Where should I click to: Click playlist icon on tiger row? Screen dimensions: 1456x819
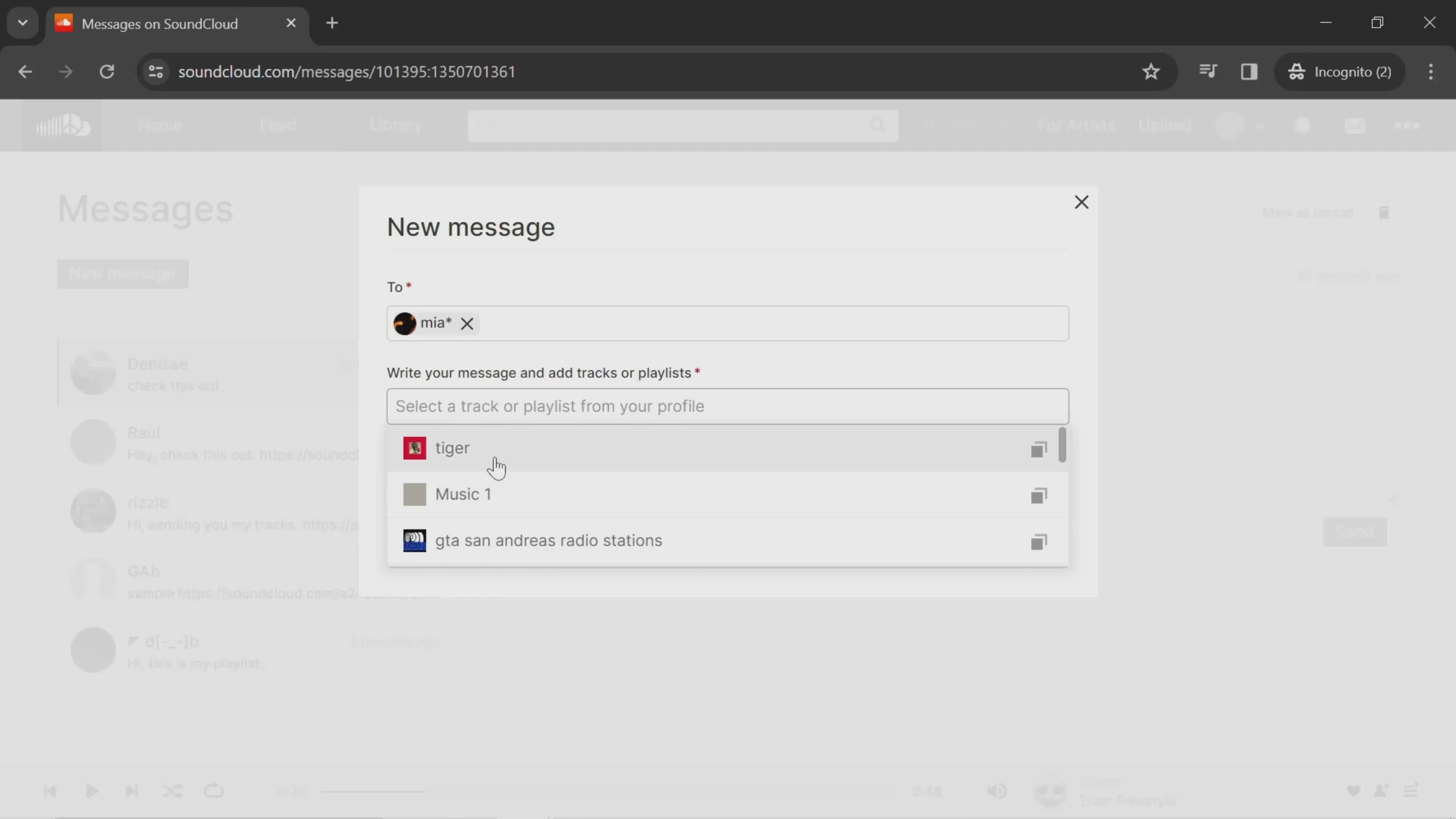tap(1039, 449)
